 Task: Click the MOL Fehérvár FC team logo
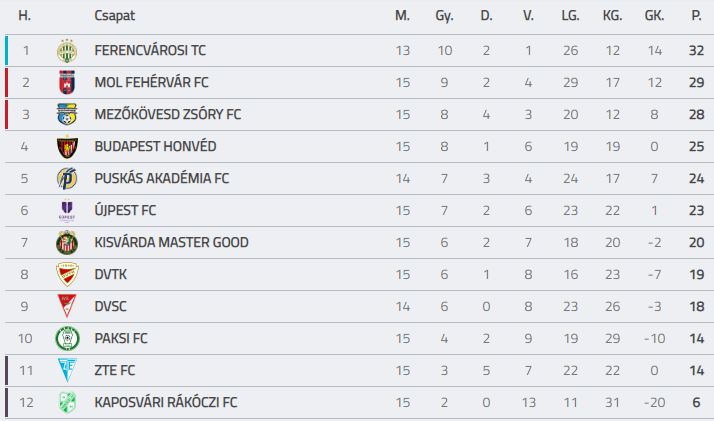tap(67, 82)
